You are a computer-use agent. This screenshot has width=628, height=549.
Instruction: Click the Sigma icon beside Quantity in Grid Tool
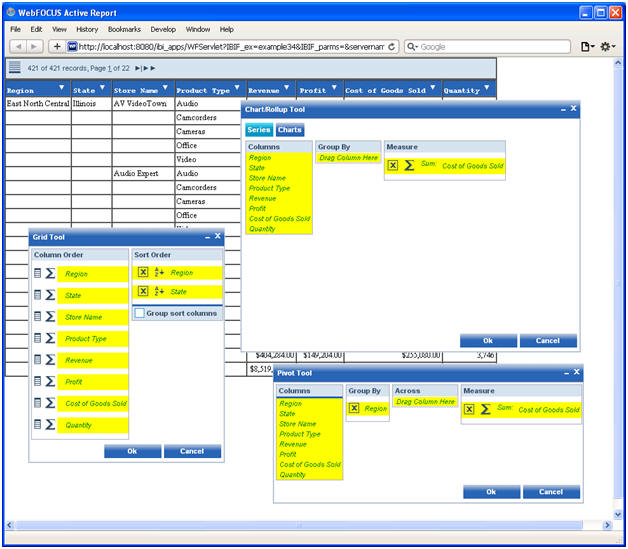click(50, 424)
